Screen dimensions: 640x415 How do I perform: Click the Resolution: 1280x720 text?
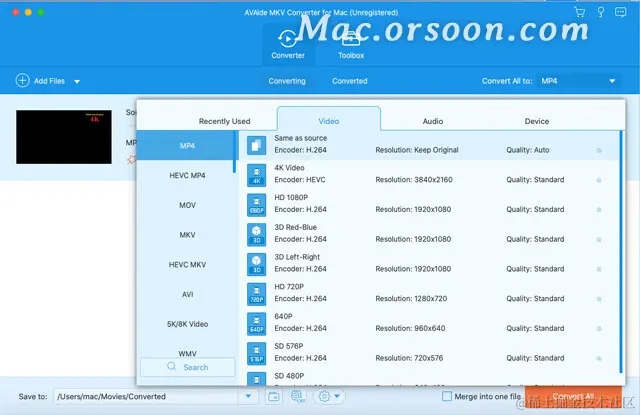click(x=411, y=299)
